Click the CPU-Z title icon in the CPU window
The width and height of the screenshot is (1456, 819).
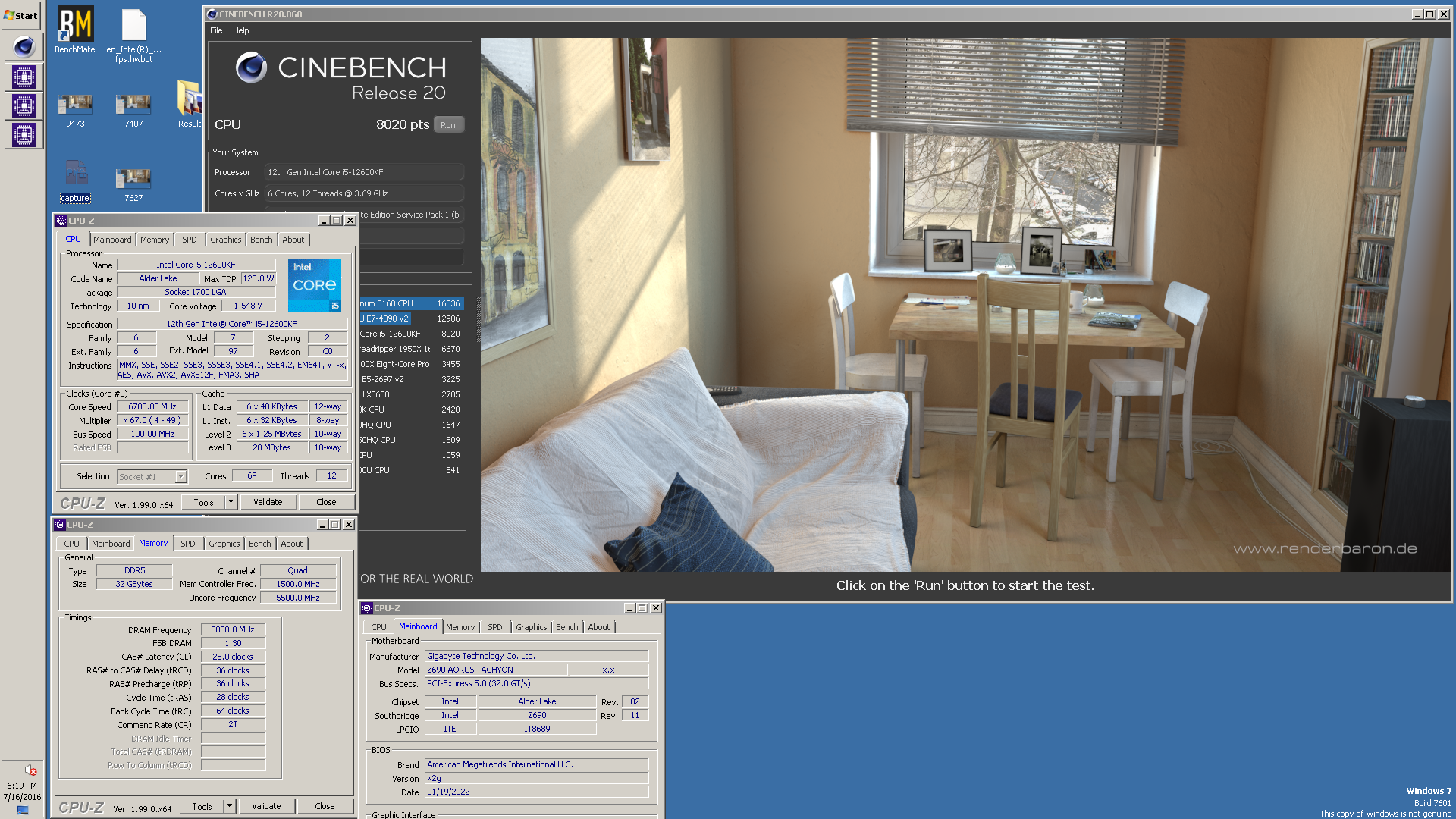tap(61, 221)
